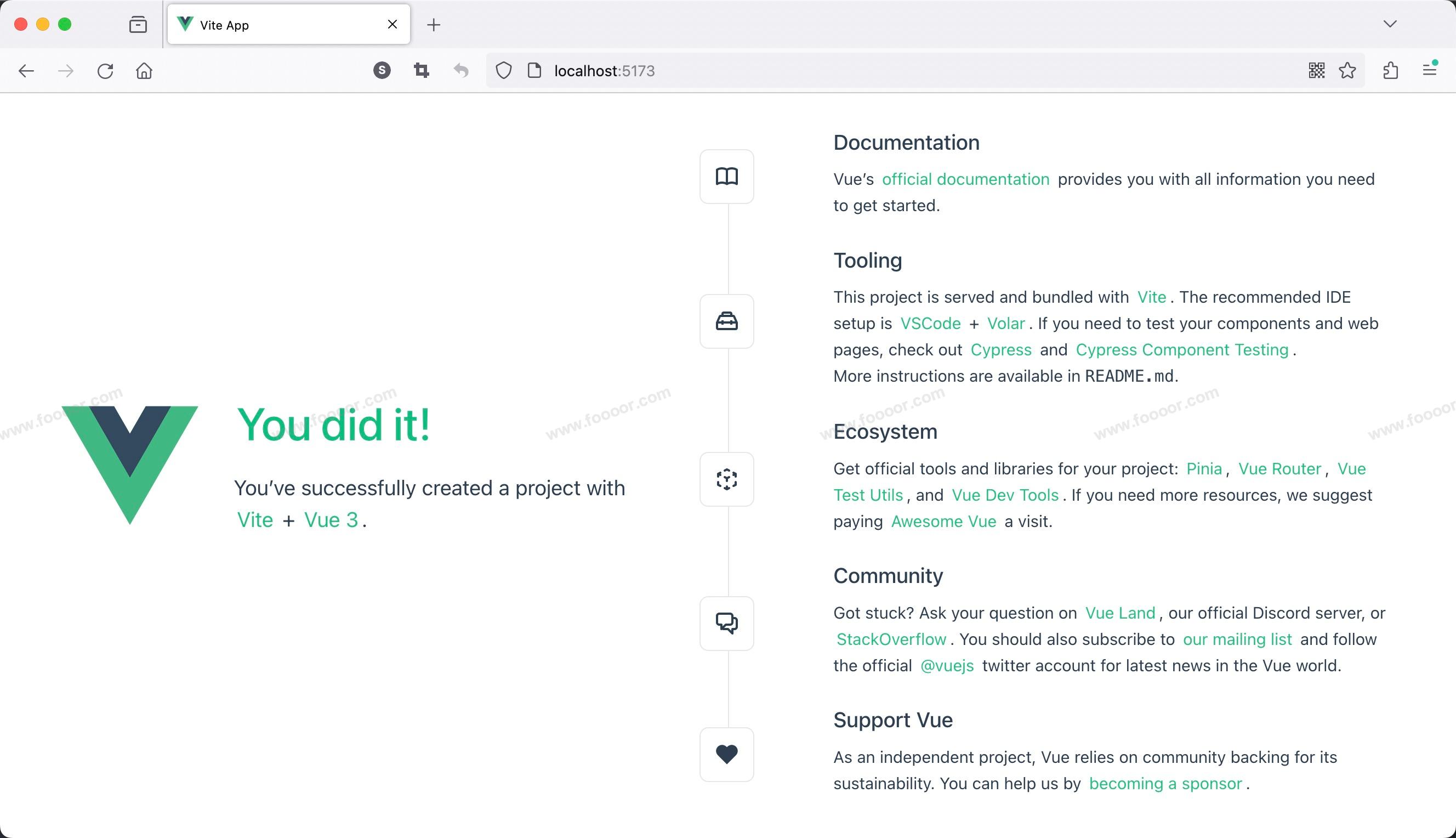The height and width of the screenshot is (838, 1456).
Task: Open the official documentation link
Action: 965,179
